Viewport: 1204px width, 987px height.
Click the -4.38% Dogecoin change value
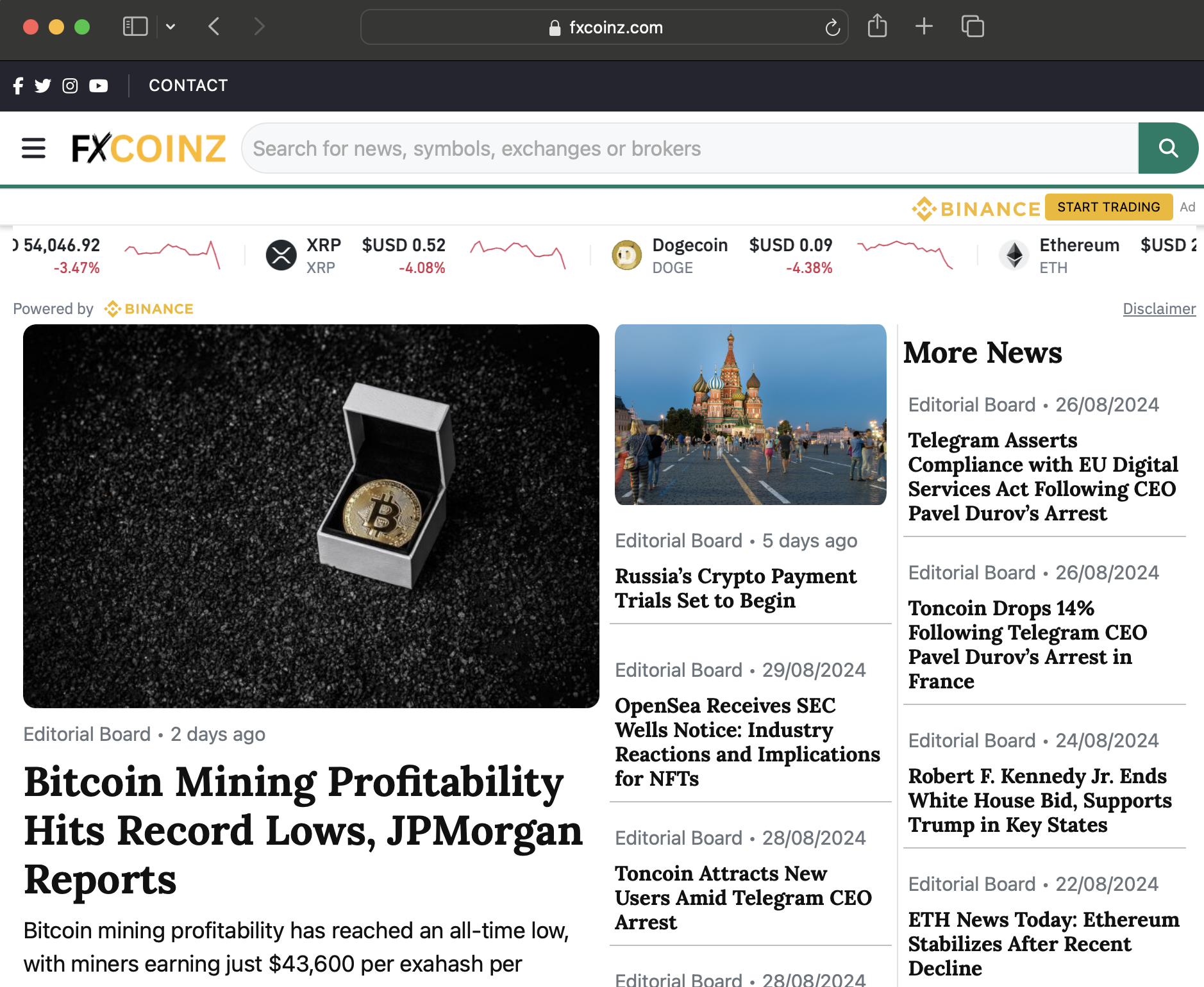(x=809, y=268)
